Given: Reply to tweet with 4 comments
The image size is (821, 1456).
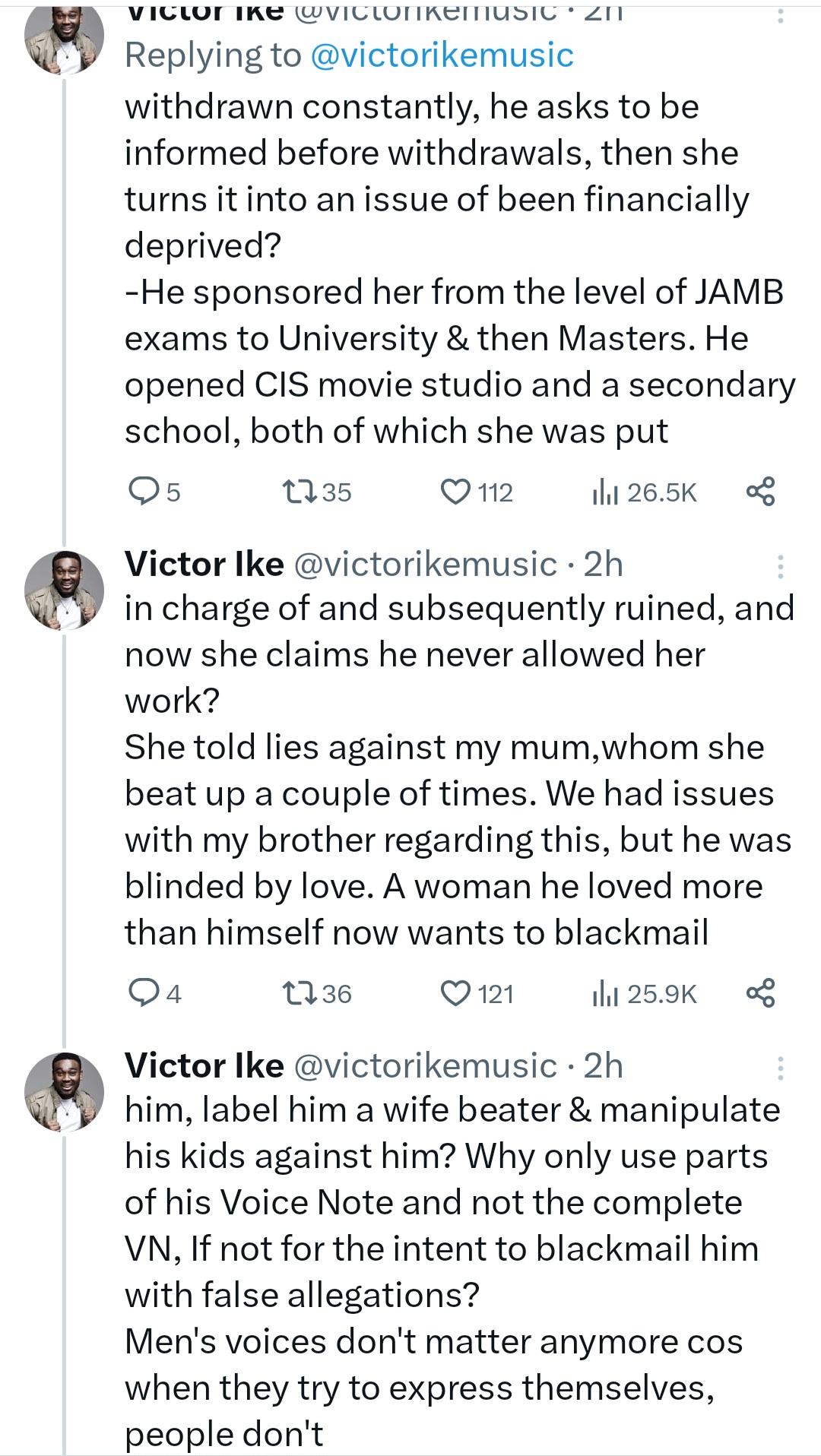Looking at the screenshot, I should pyautogui.click(x=143, y=993).
